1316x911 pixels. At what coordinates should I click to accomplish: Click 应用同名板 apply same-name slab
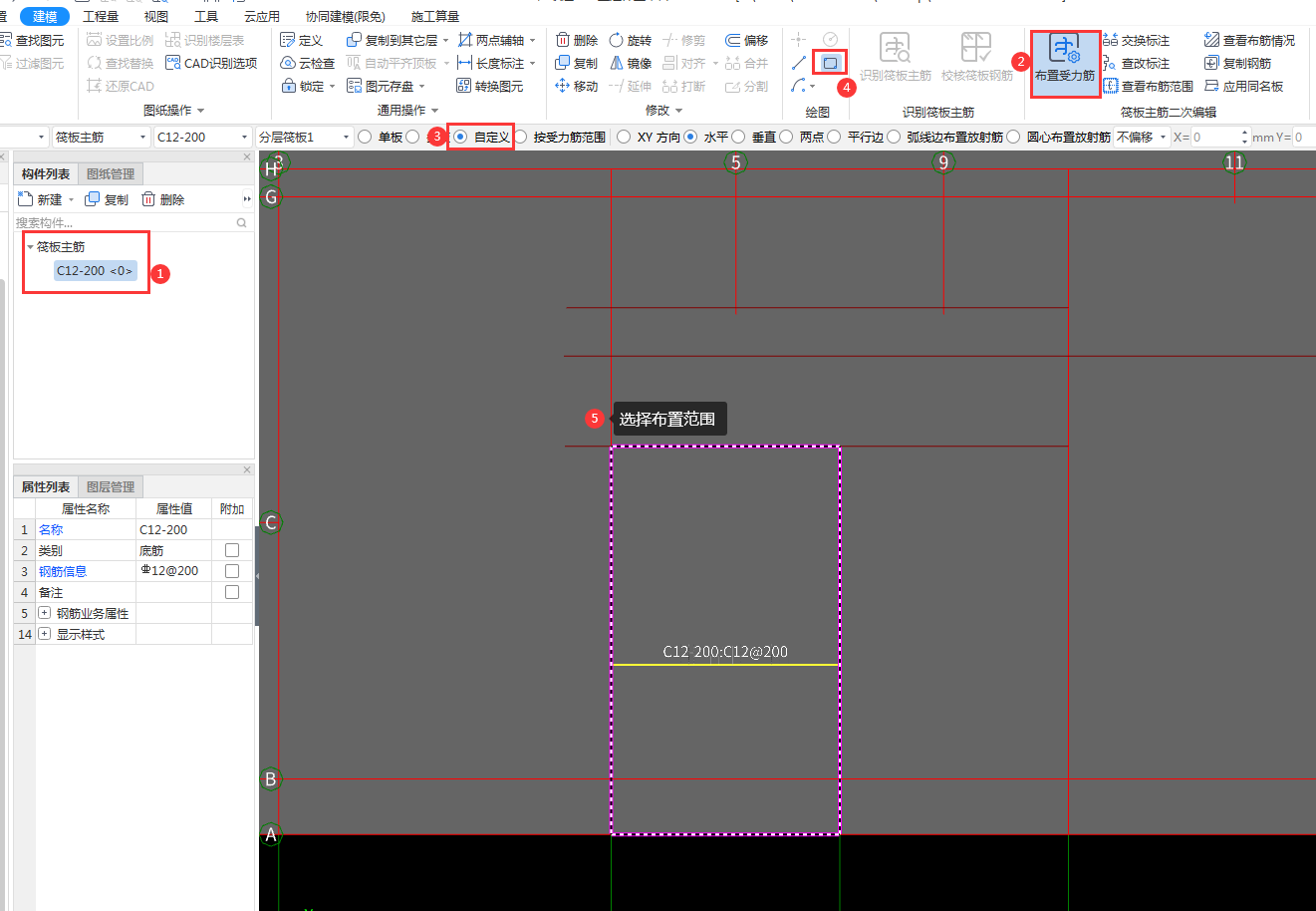pos(1243,86)
